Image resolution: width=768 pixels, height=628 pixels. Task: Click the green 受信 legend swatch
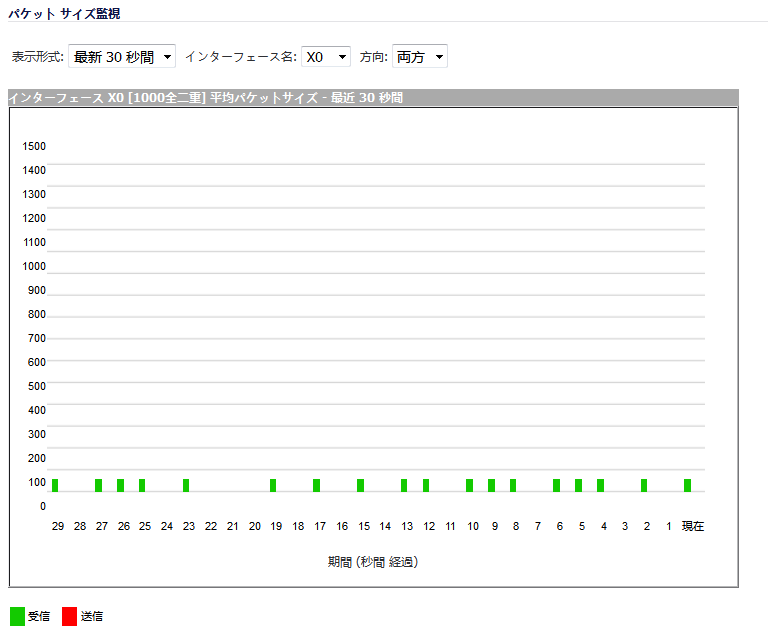pyautogui.click(x=17, y=616)
